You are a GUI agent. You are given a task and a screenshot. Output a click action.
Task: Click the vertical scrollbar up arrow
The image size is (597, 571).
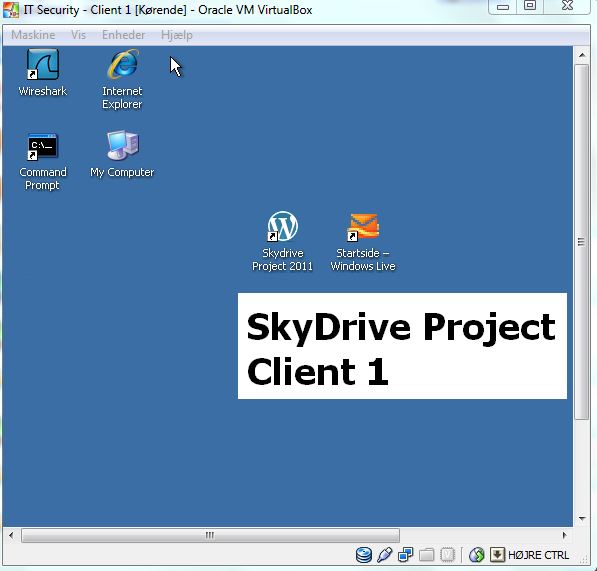582,55
